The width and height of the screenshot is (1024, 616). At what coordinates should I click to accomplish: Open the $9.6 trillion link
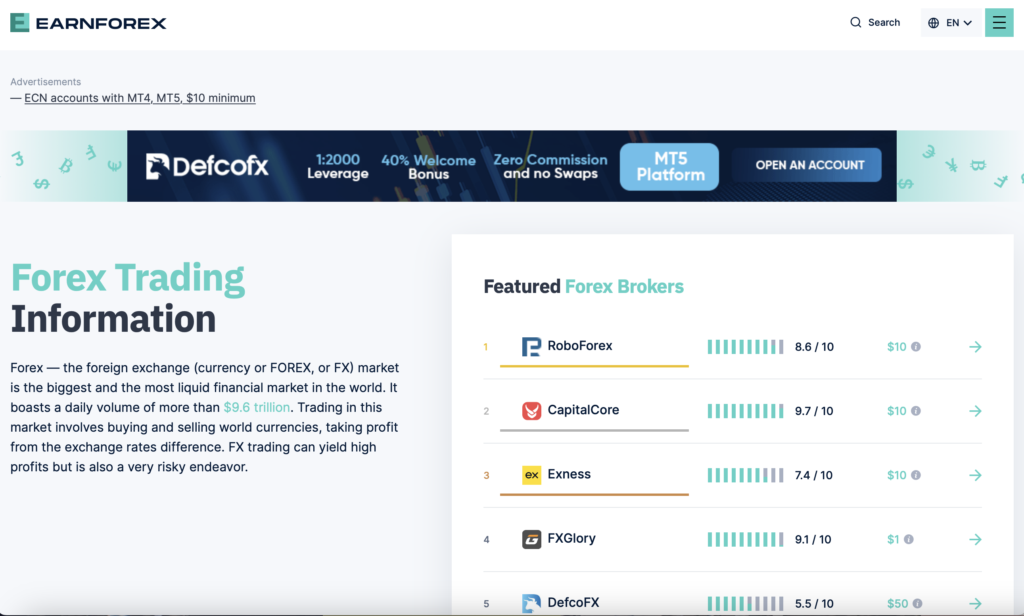[x=257, y=408]
